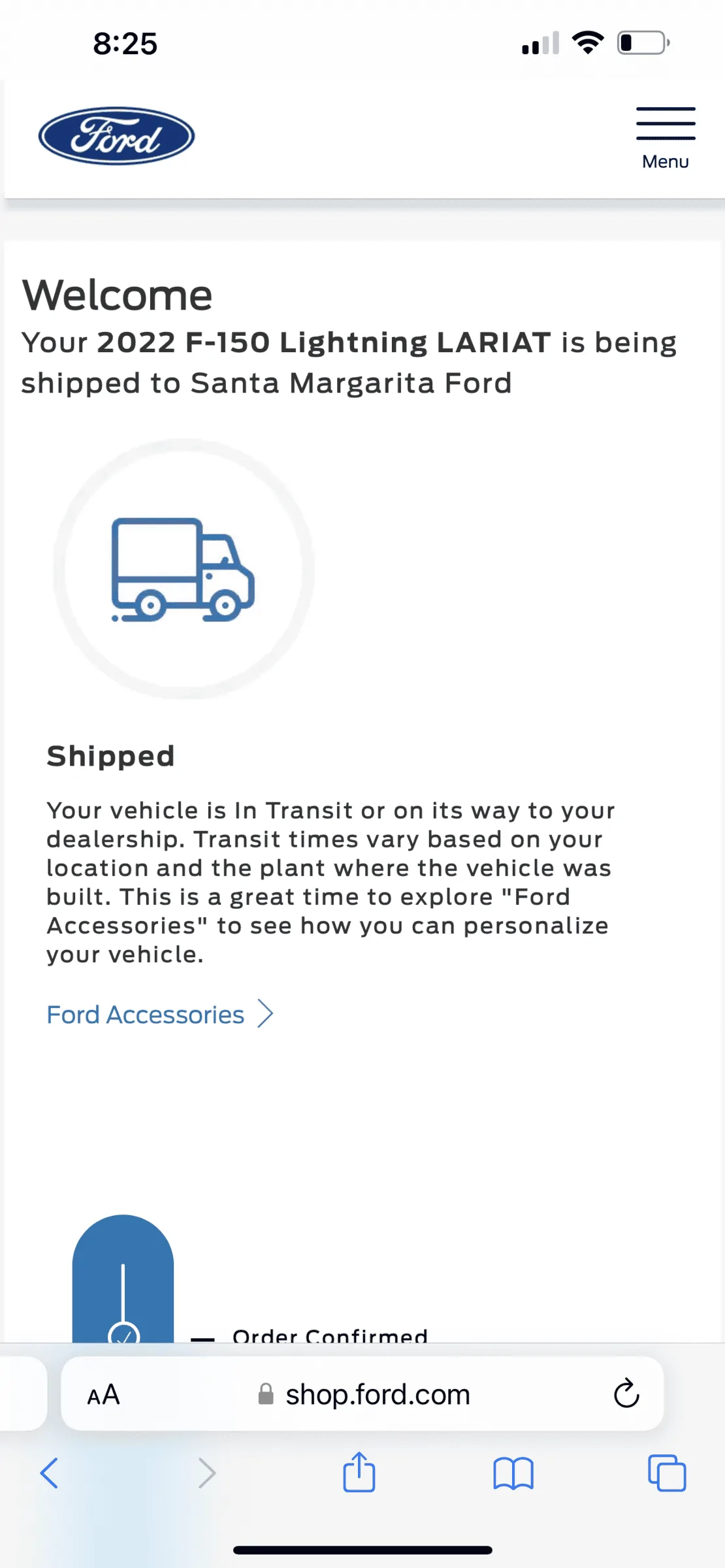Select the Order Confirmed step label
Screen dimensions: 725x1568
coord(330,1335)
